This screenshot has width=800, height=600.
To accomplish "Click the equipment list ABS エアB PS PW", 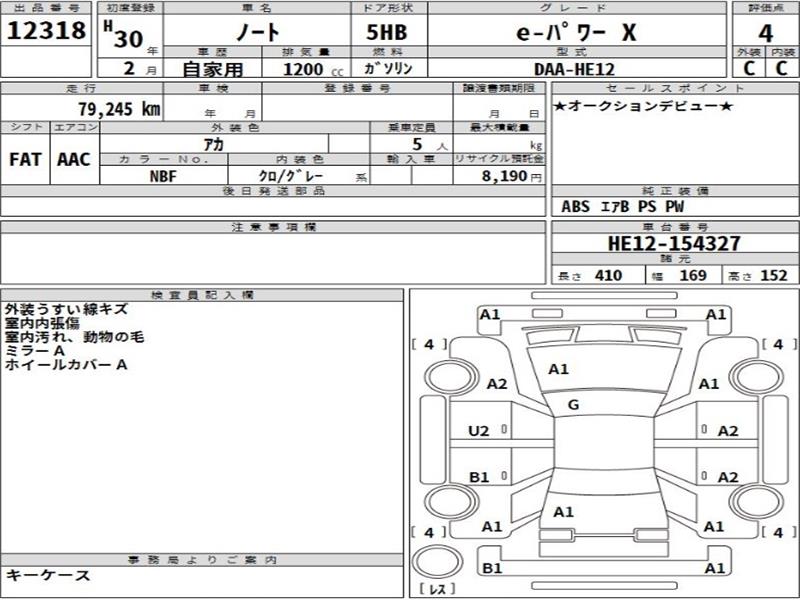I will (622, 207).
